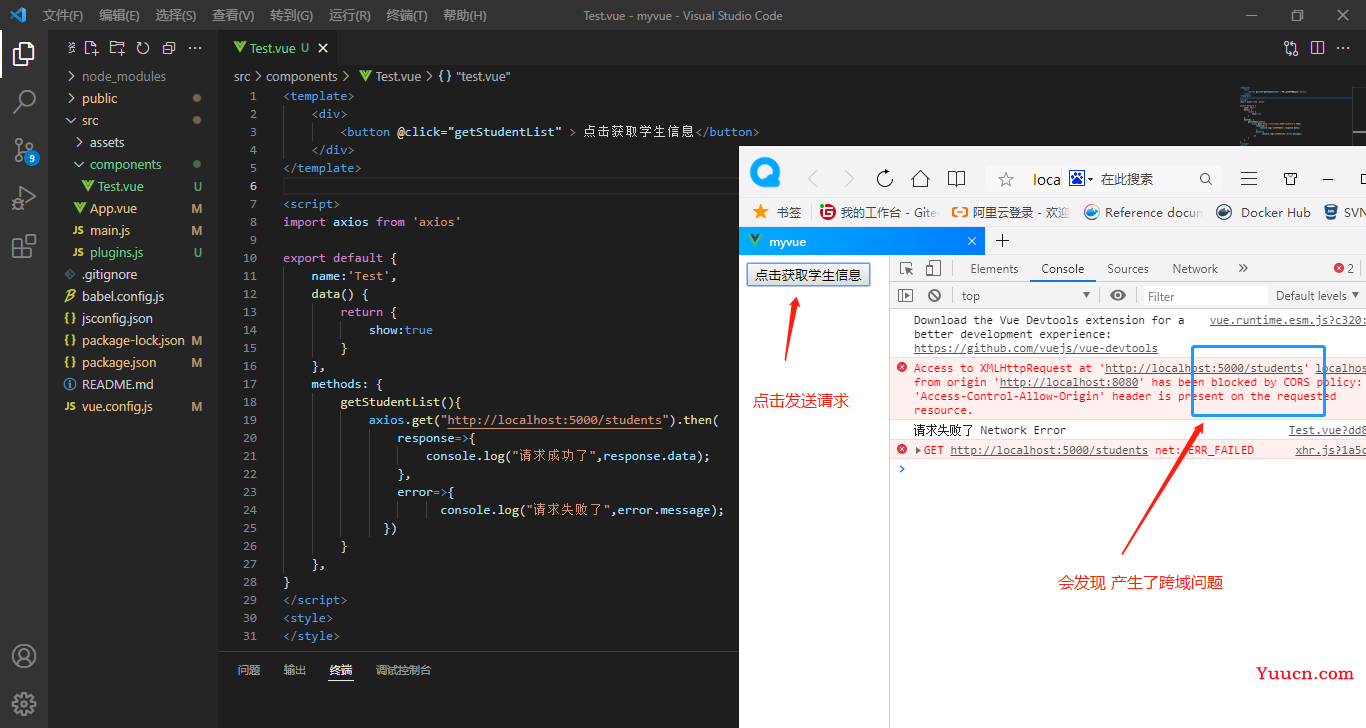
Task: Open the 帮助(H) menu
Action: click(465, 16)
